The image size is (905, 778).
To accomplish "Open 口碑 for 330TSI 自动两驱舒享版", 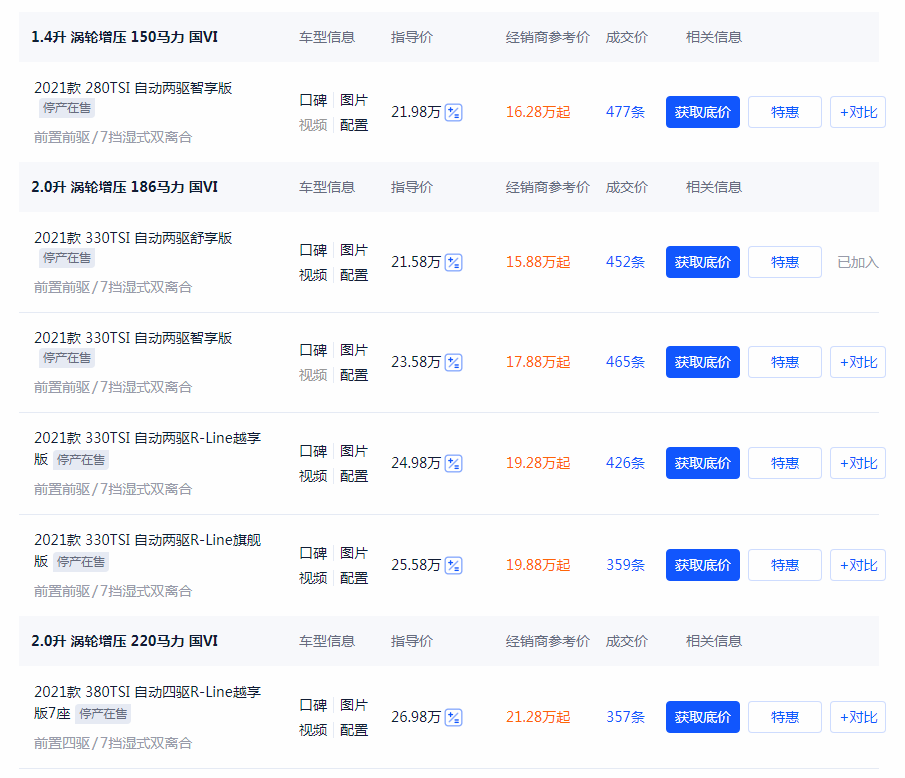I will [x=313, y=250].
